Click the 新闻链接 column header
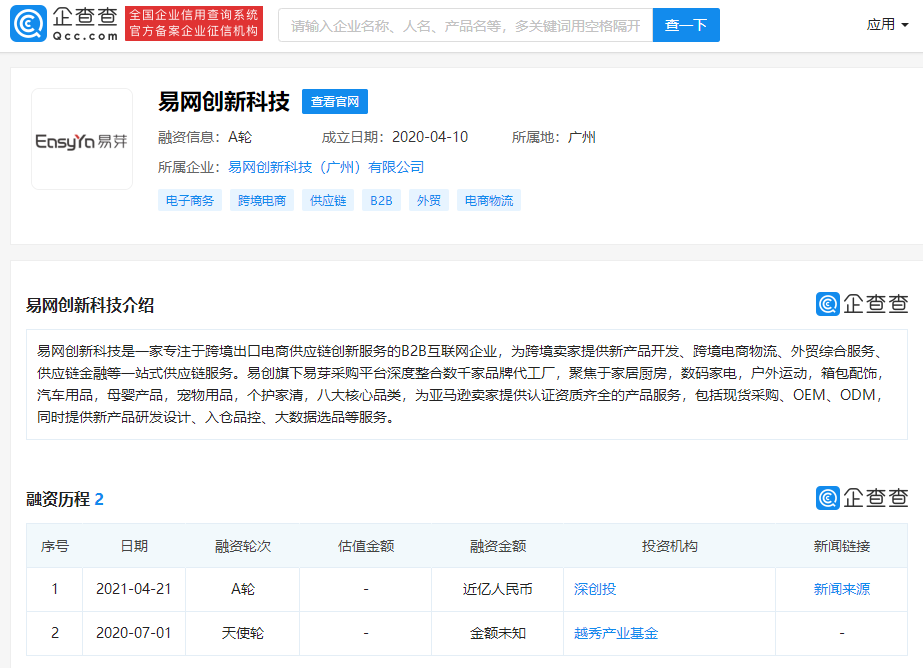 click(x=842, y=546)
